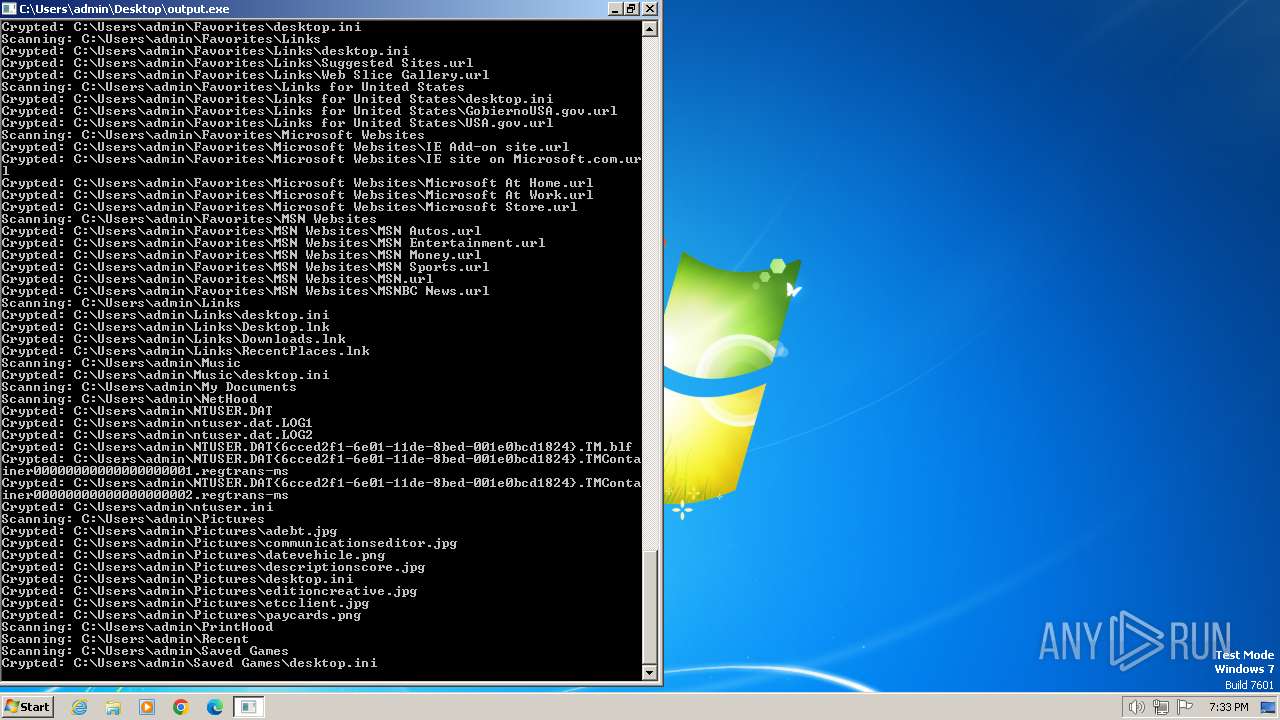Click the line ending with Microsoft Store.url
The image size is (1280, 720).
pyautogui.click(x=289, y=207)
